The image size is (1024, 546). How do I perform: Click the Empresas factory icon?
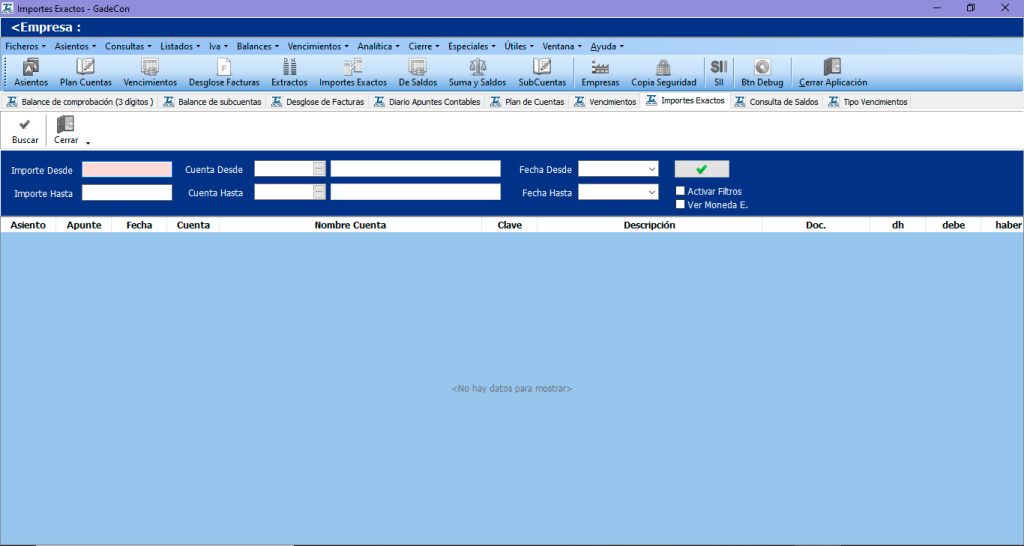click(600, 68)
